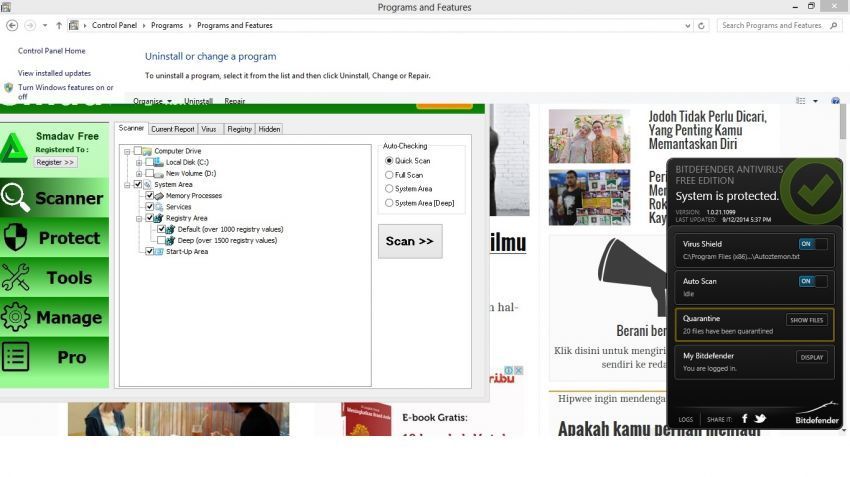Open the Smadav Scanner section
This screenshot has width=850, height=477.
coord(54,197)
